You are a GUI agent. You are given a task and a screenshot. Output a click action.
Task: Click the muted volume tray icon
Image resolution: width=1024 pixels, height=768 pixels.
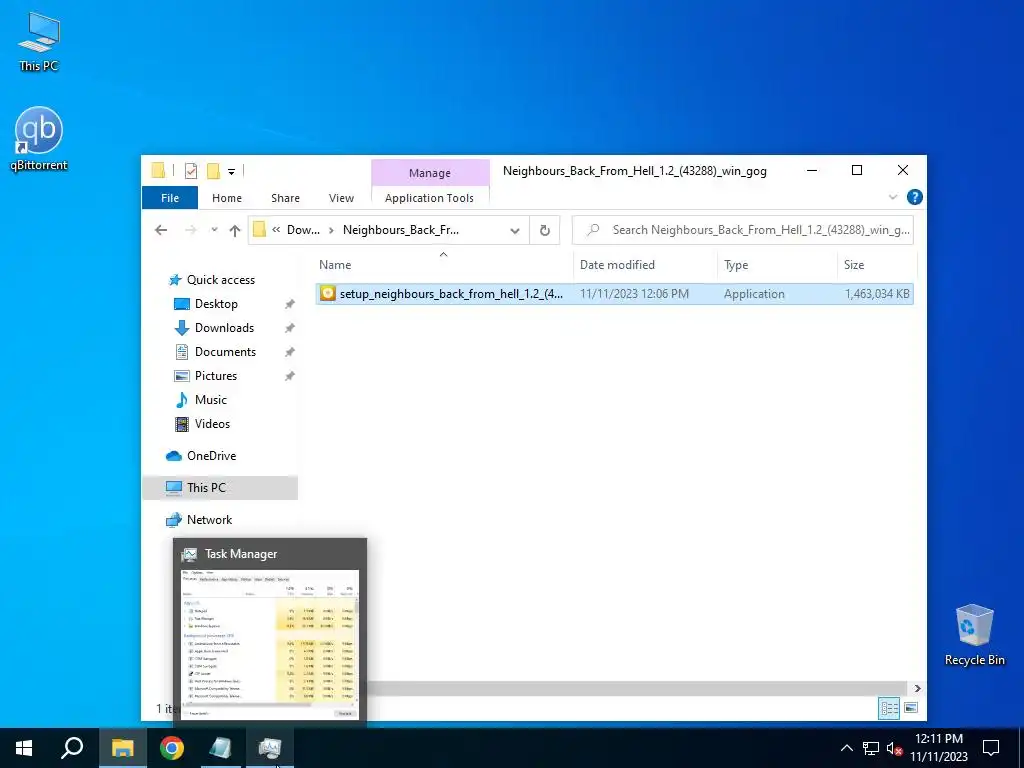click(895, 748)
